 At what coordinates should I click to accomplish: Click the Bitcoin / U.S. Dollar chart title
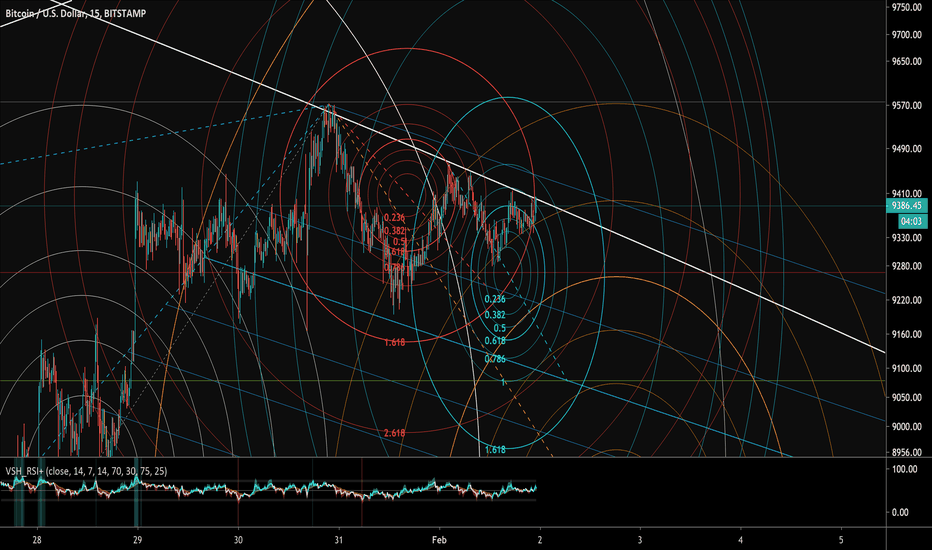click(75, 13)
